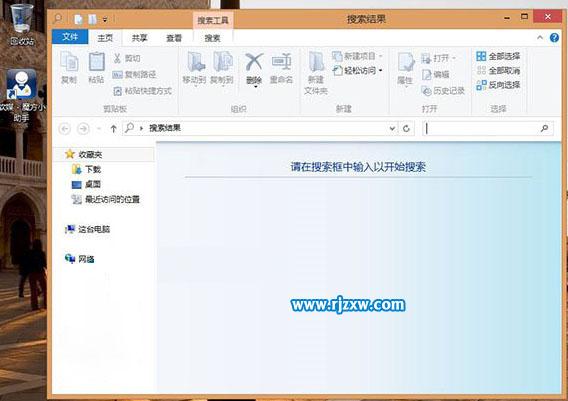Select 下载 downloads in navigation pane
The height and width of the screenshot is (401, 568).
tap(87, 169)
